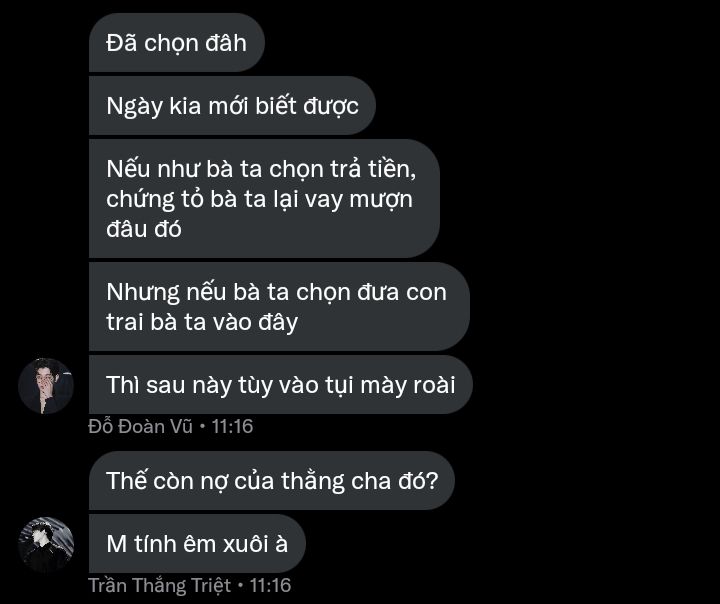
Task: Select the "Thế còn nợ của thằng cha đó?" message
Action: pos(272,480)
